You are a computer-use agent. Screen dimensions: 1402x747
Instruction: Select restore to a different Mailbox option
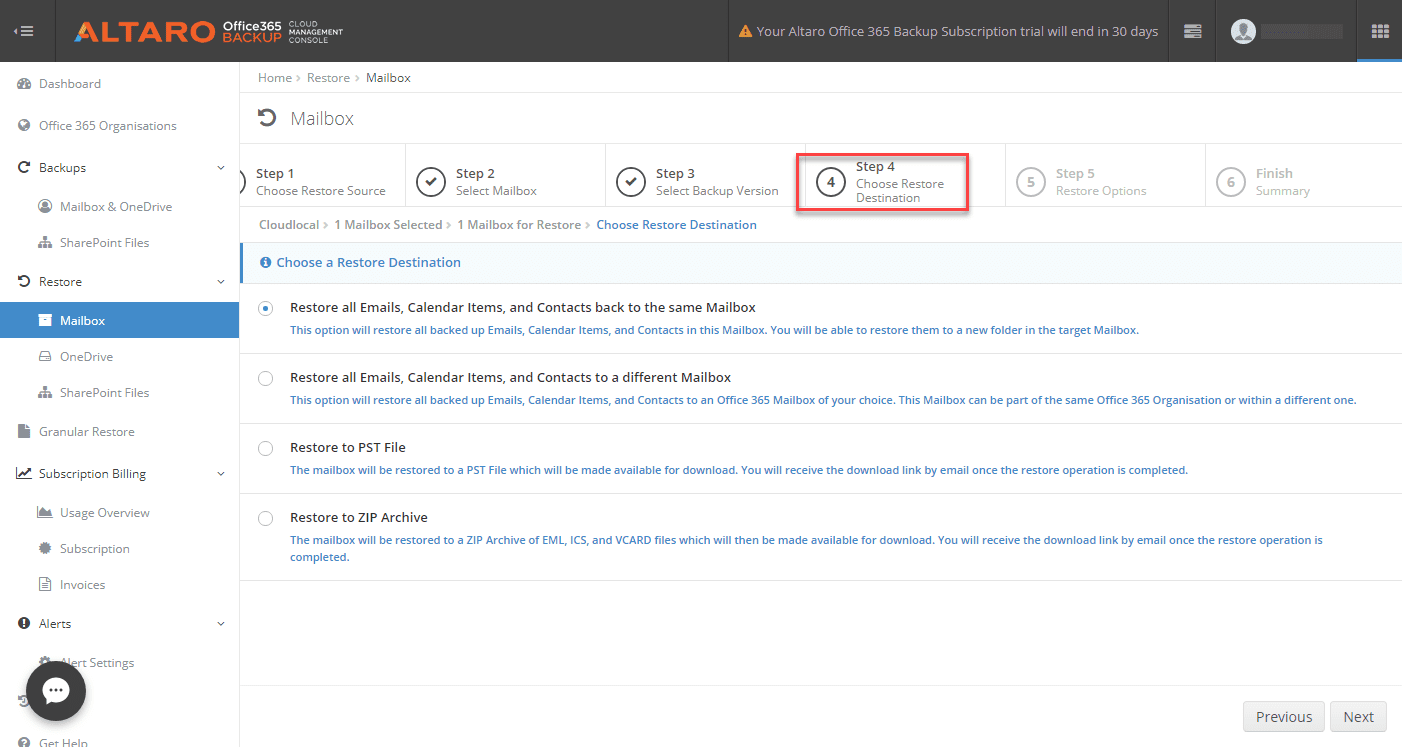coord(265,379)
